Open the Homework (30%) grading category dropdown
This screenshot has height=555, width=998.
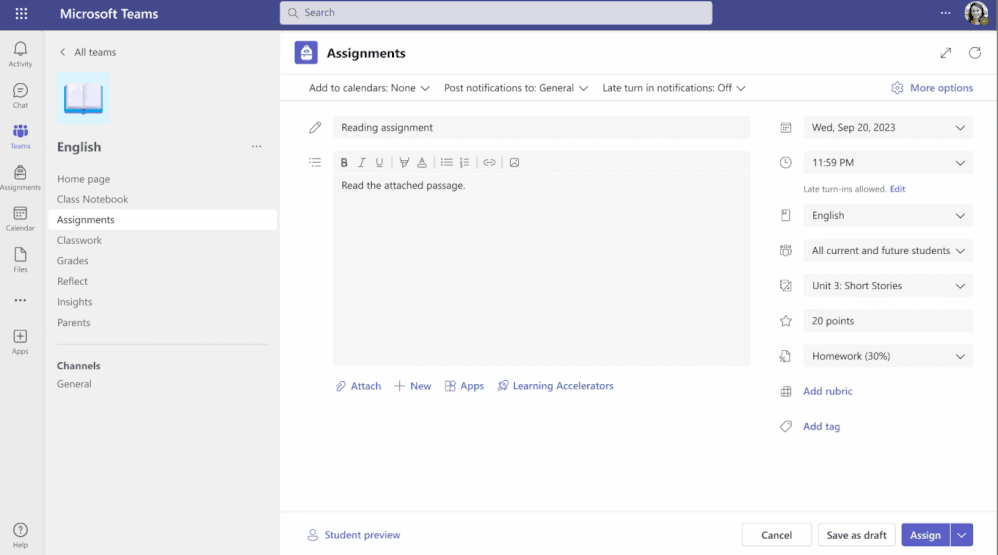888,356
